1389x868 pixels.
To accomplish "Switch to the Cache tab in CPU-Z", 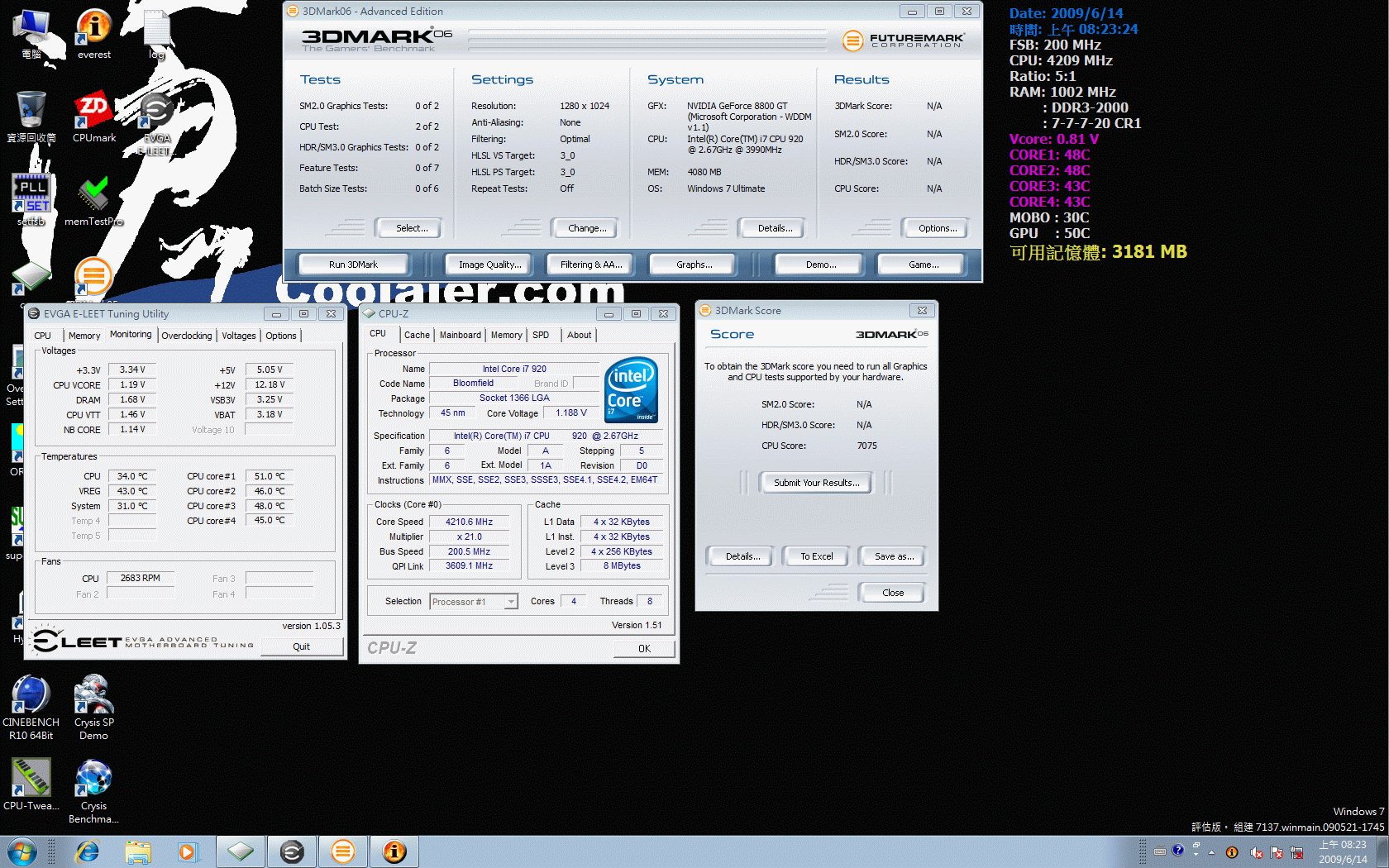I will 417,335.
